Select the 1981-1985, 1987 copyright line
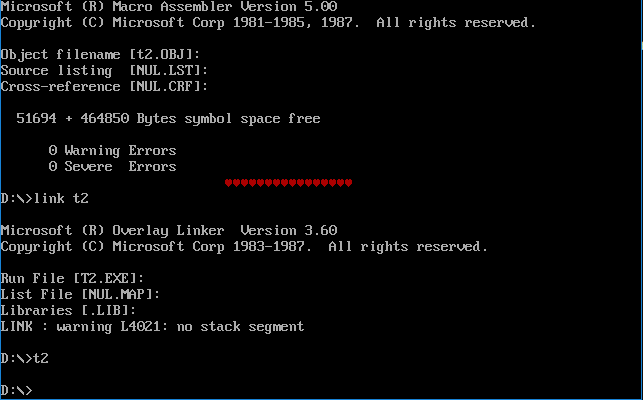The image size is (643, 400). tap(268, 22)
